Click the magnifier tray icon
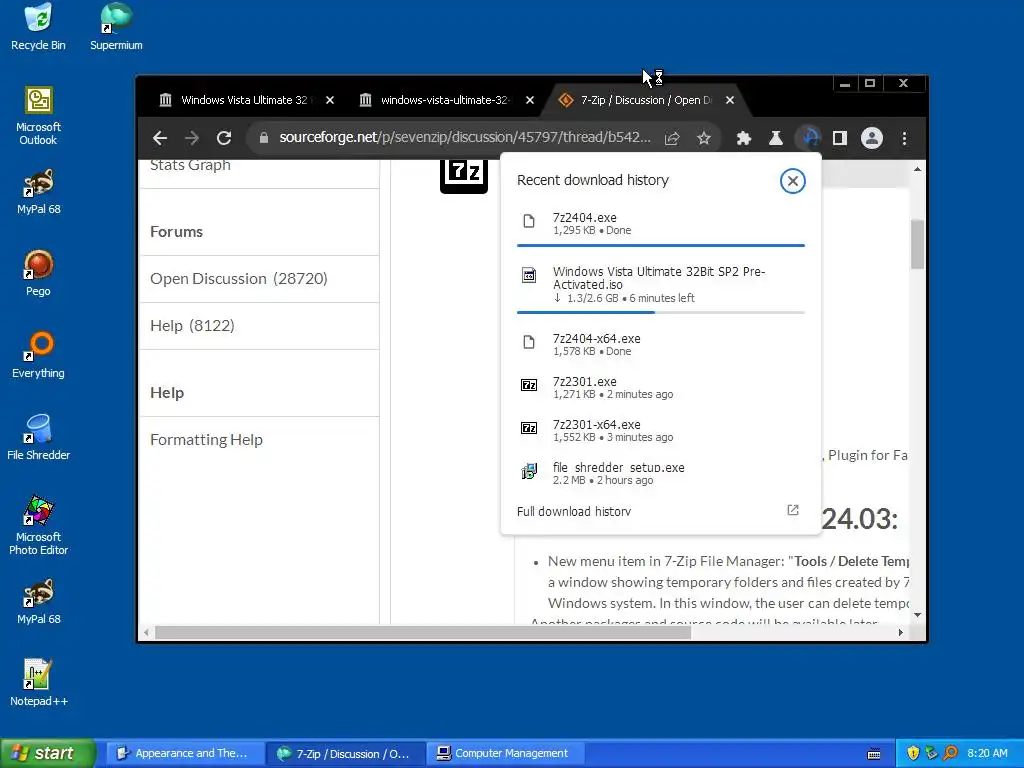 pyautogui.click(x=950, y=753)
